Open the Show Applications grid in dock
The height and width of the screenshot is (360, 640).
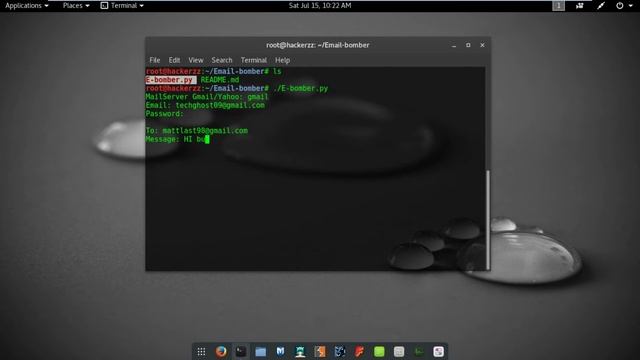201,351
